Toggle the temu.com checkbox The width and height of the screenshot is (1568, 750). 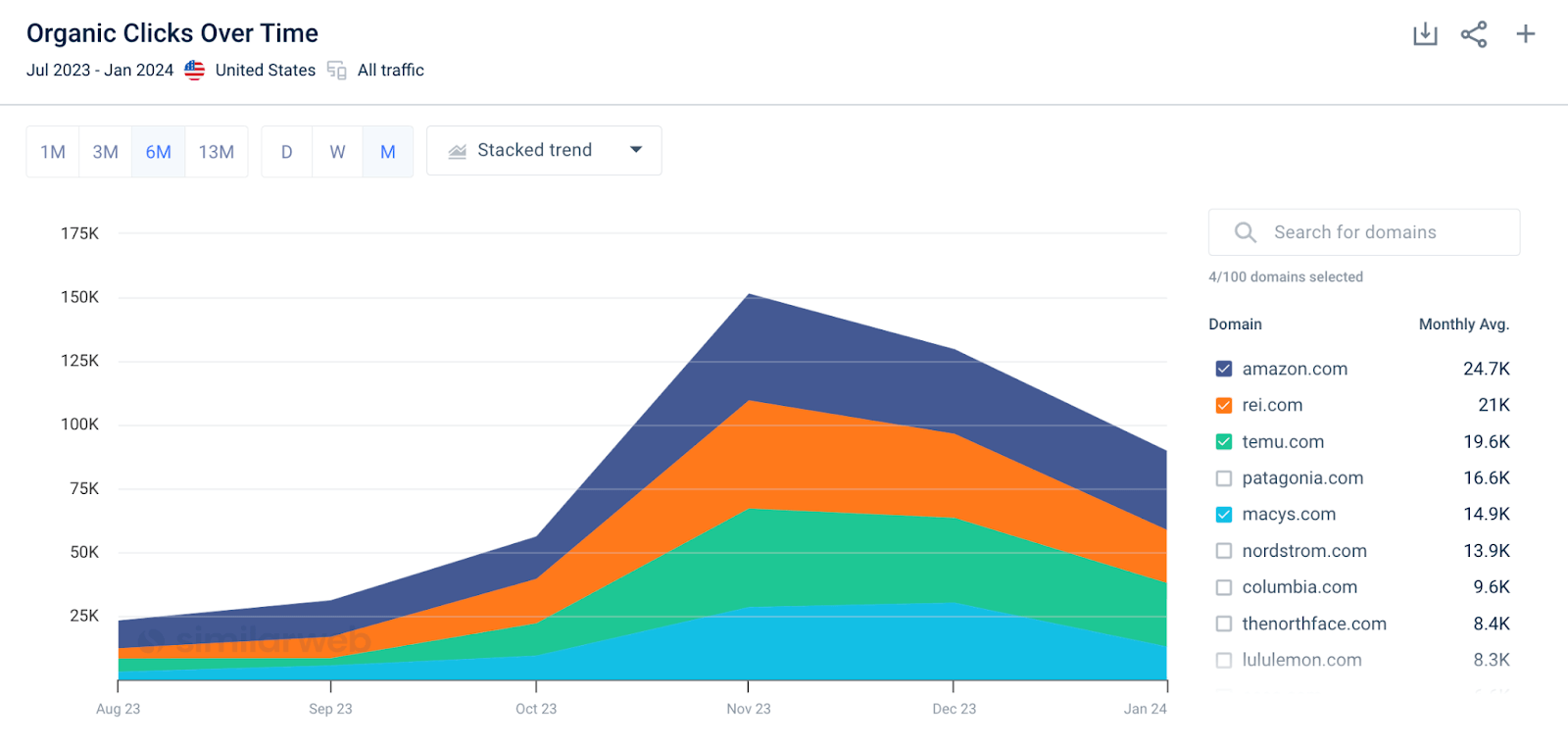1224,442
